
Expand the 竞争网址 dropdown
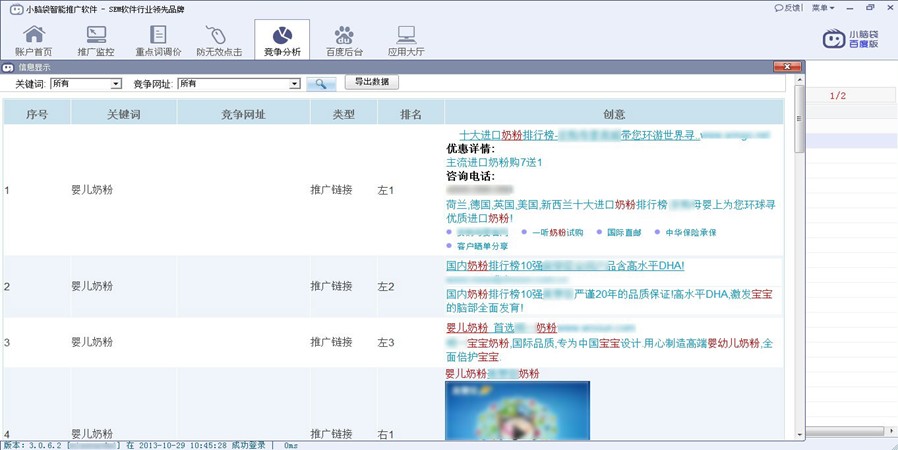(x=295, y=84)
